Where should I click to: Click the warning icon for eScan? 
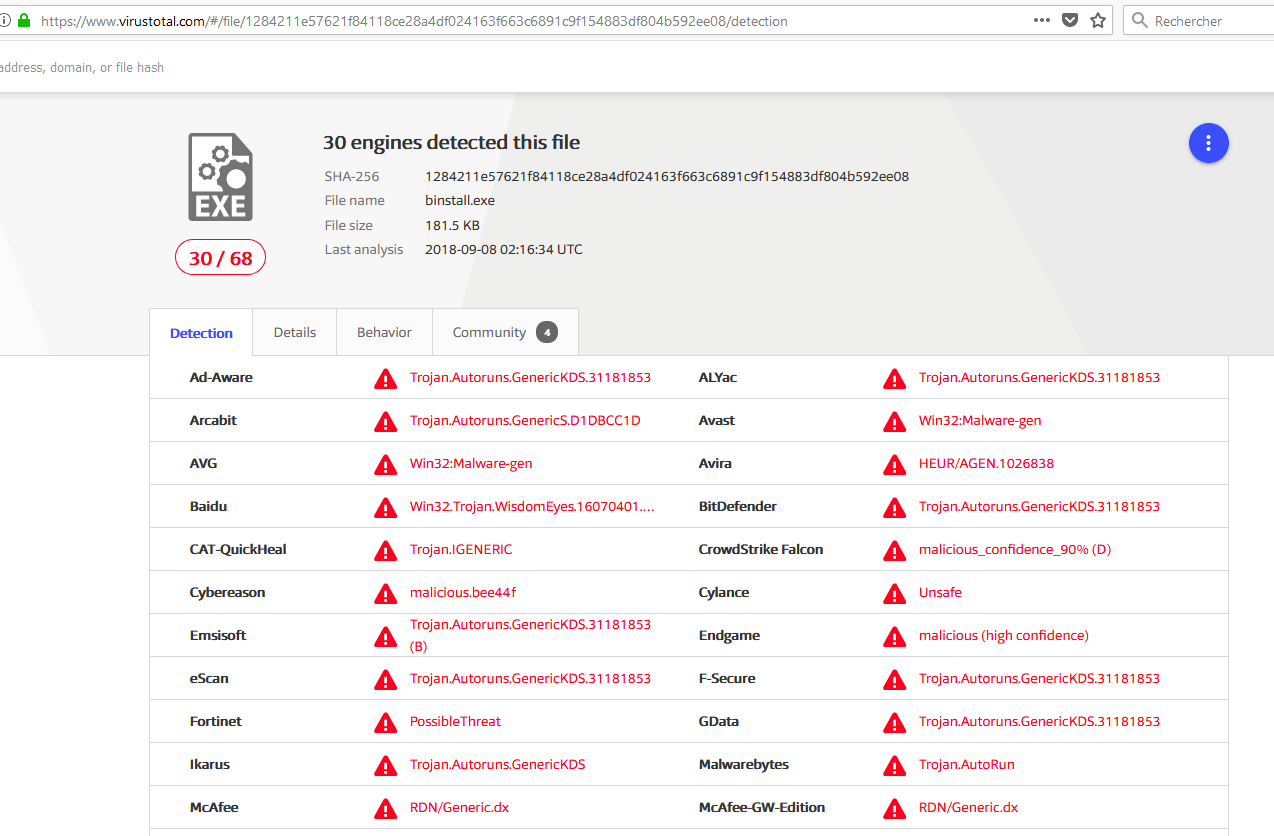click(385, 679)
